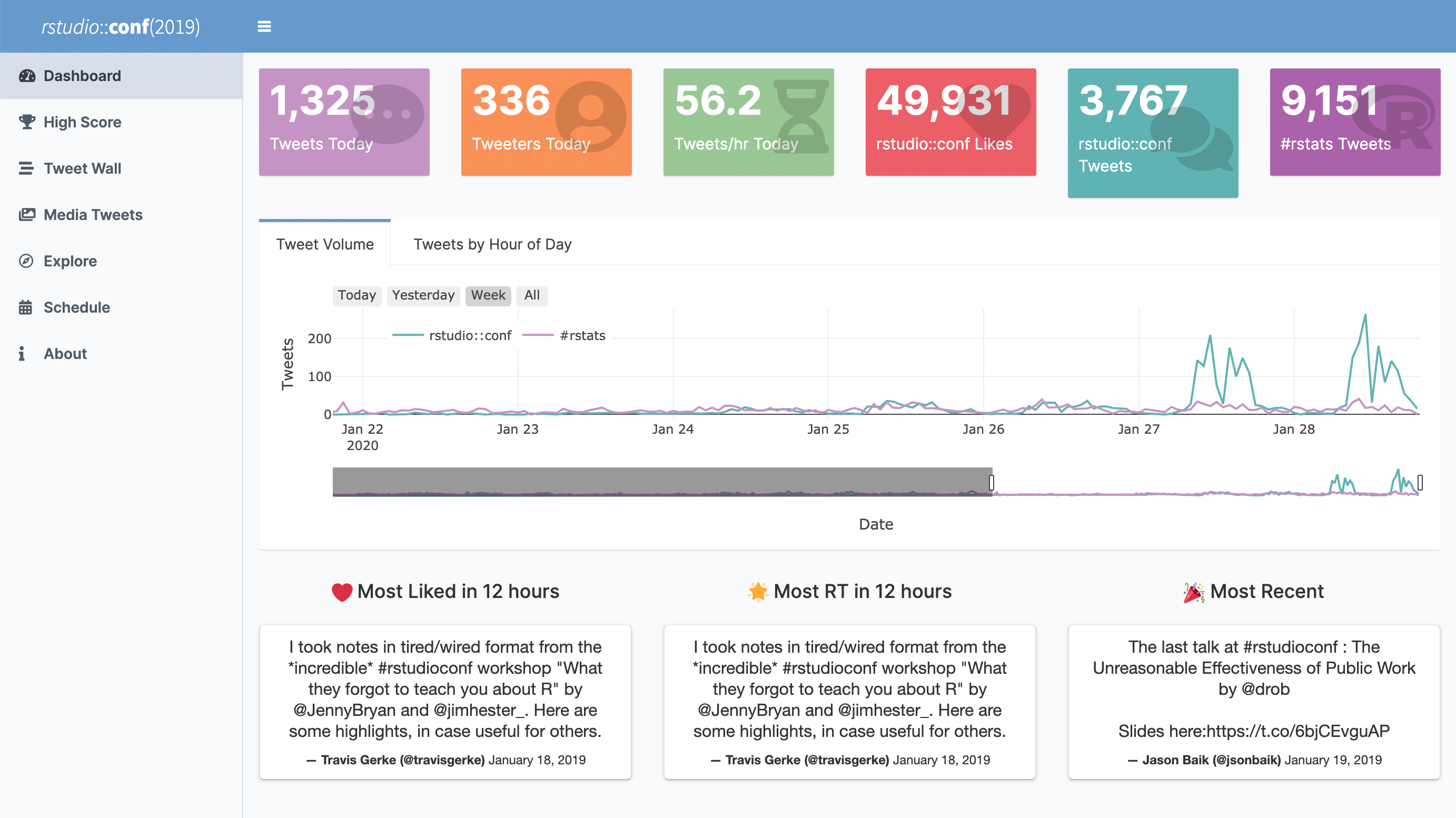Image resolution: width=1456 pixels, height=818 pixels.
Task: Click the 'Most Liked in 12 hours' heading
Action: (458, 592)
